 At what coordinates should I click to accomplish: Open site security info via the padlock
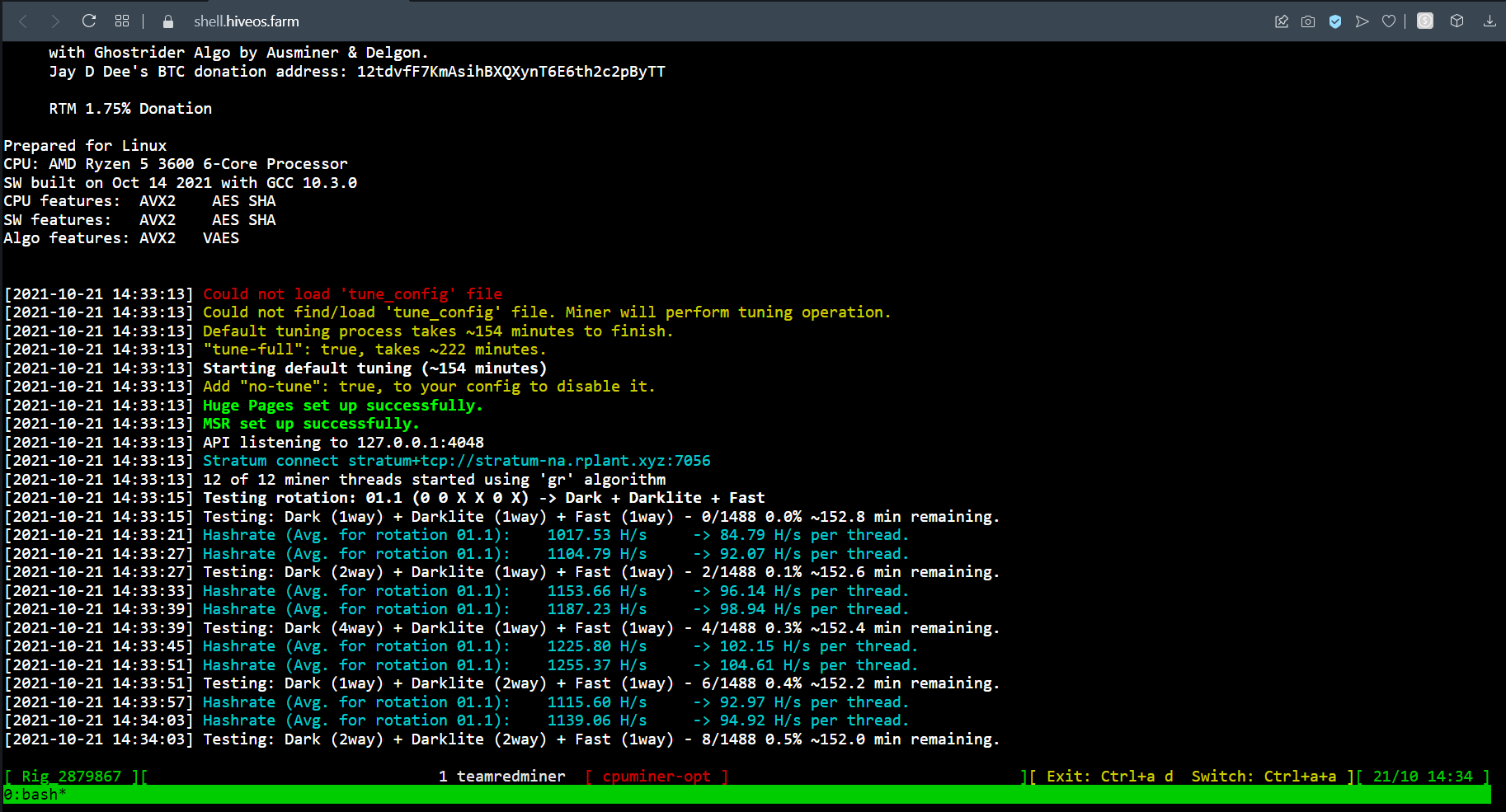coord(167,21)
